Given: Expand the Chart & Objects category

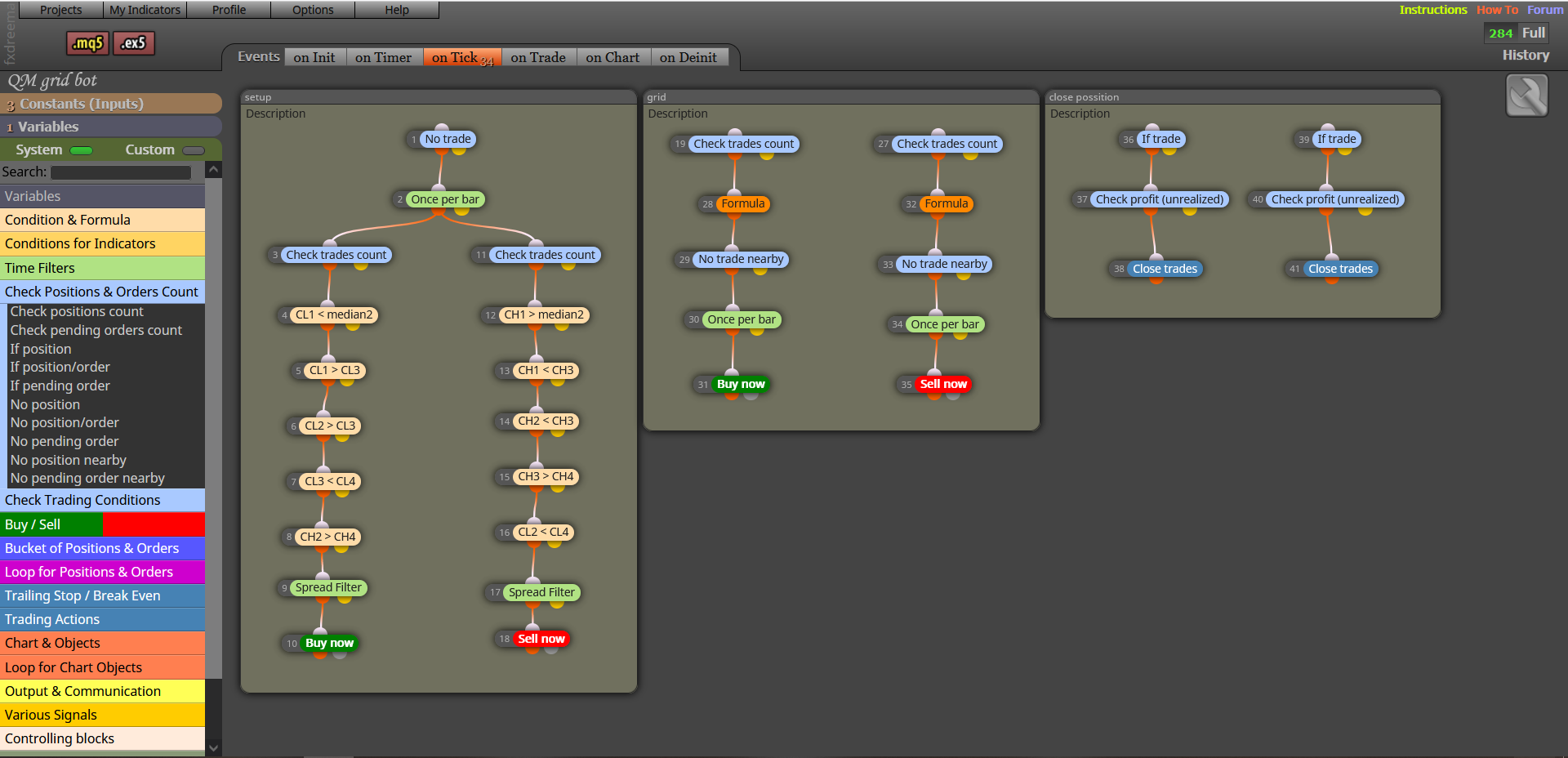Looking at the screenshot, I should 102,643.
